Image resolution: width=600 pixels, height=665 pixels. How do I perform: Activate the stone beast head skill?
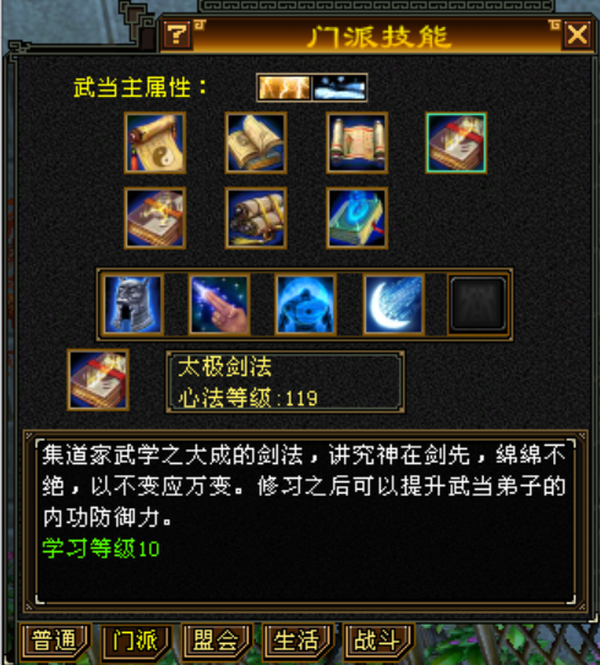tap(133, 304)
